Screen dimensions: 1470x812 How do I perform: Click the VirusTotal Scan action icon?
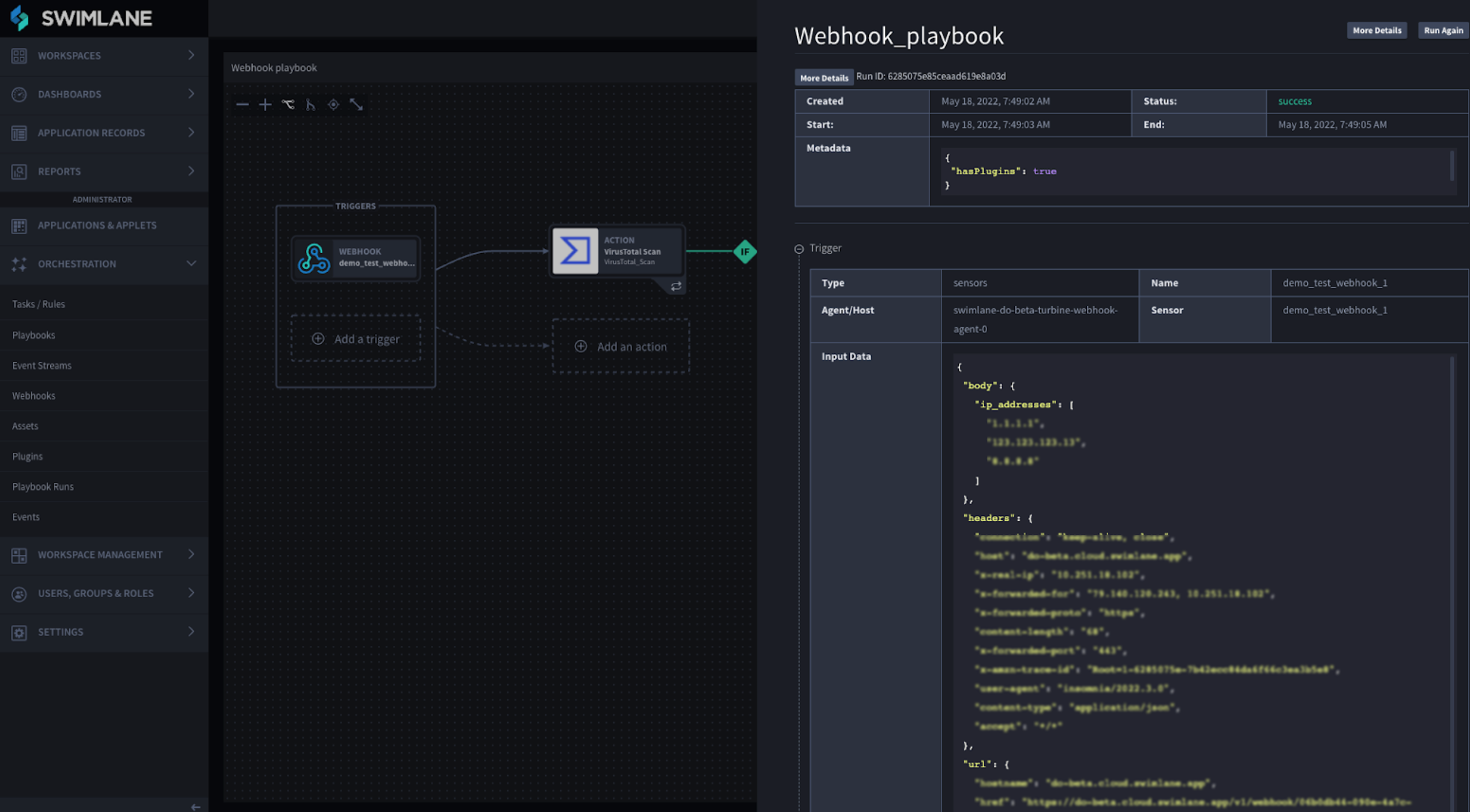[x=575, y=251]
